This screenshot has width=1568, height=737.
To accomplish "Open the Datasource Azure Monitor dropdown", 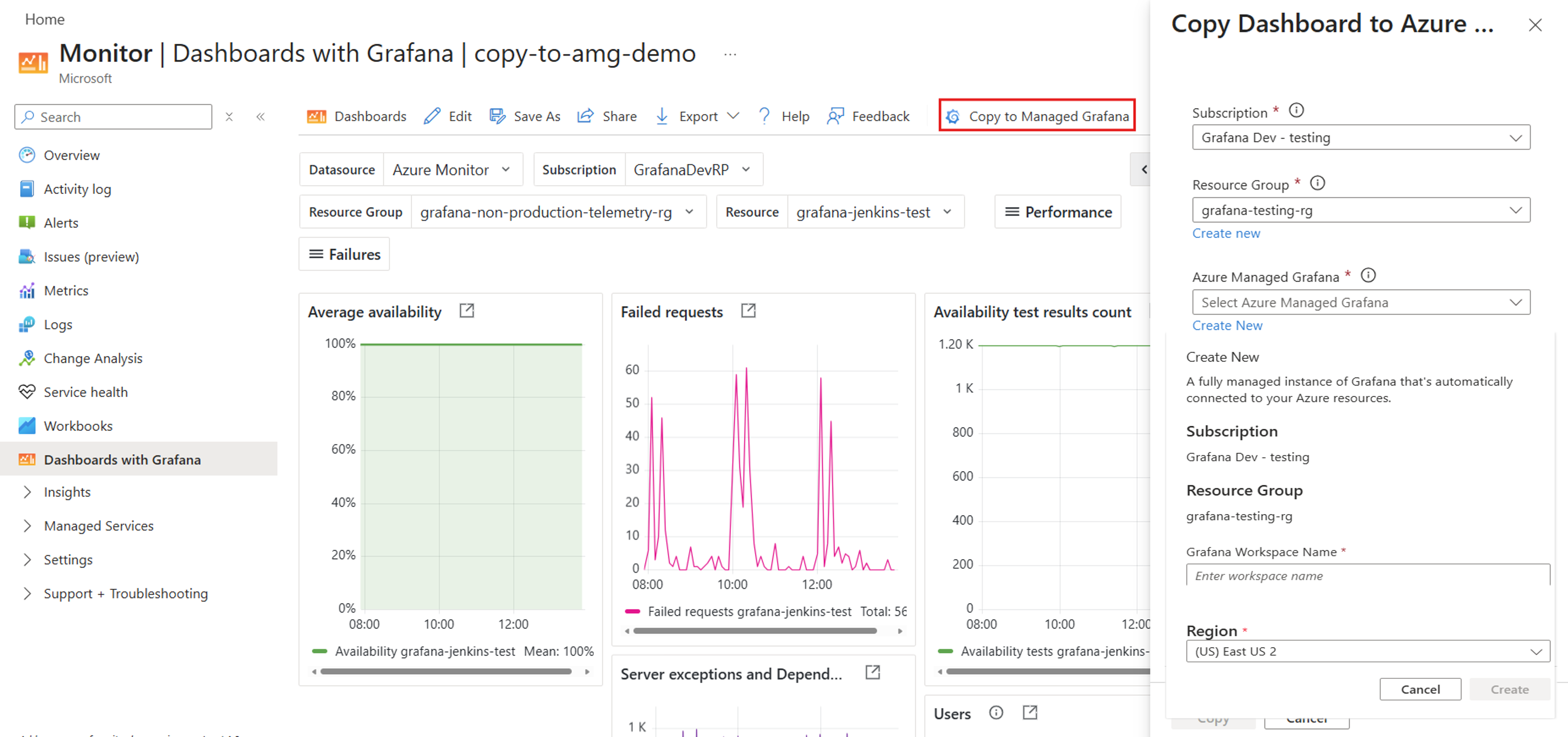I will (452, 170).
